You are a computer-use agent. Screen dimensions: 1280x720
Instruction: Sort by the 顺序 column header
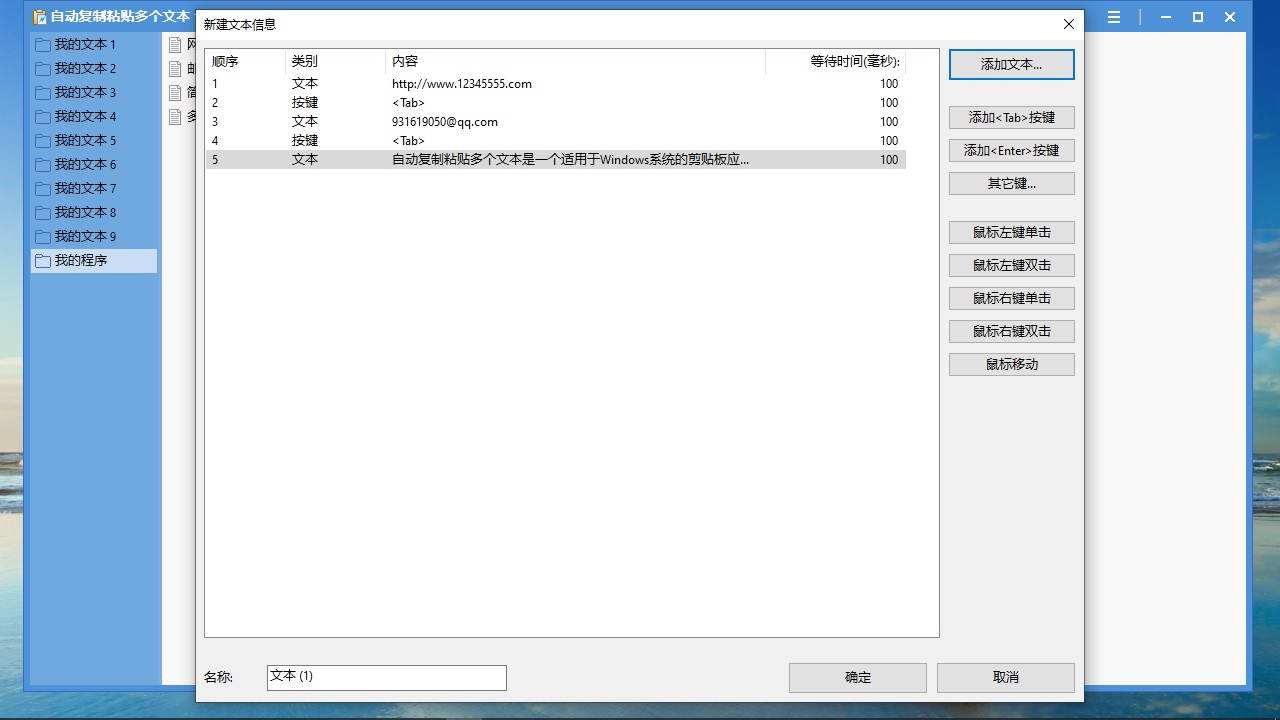[x=244, y=61]
